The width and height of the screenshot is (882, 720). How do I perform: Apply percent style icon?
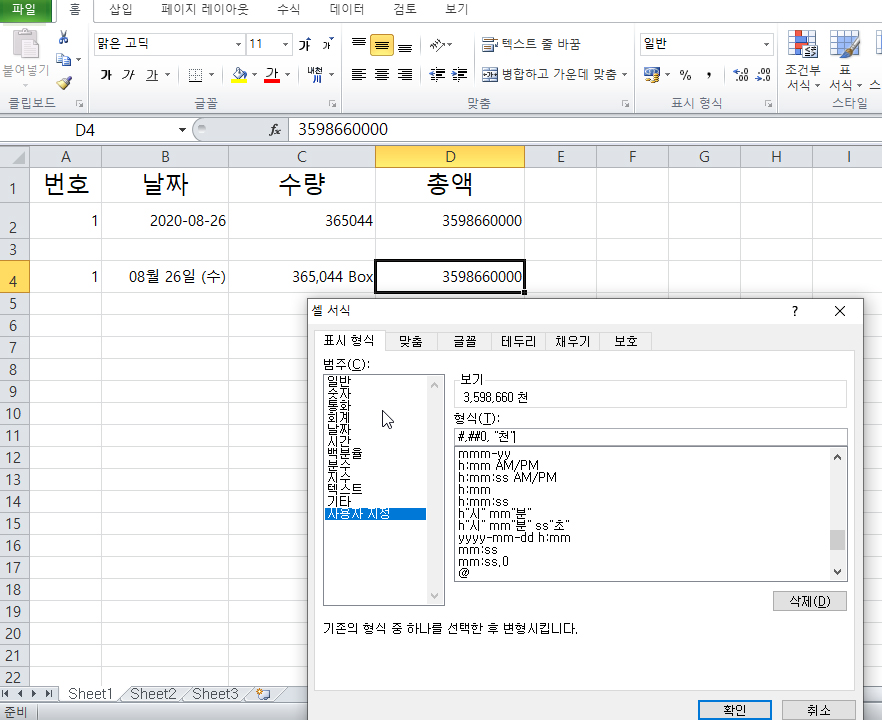(x=685, y=74)
